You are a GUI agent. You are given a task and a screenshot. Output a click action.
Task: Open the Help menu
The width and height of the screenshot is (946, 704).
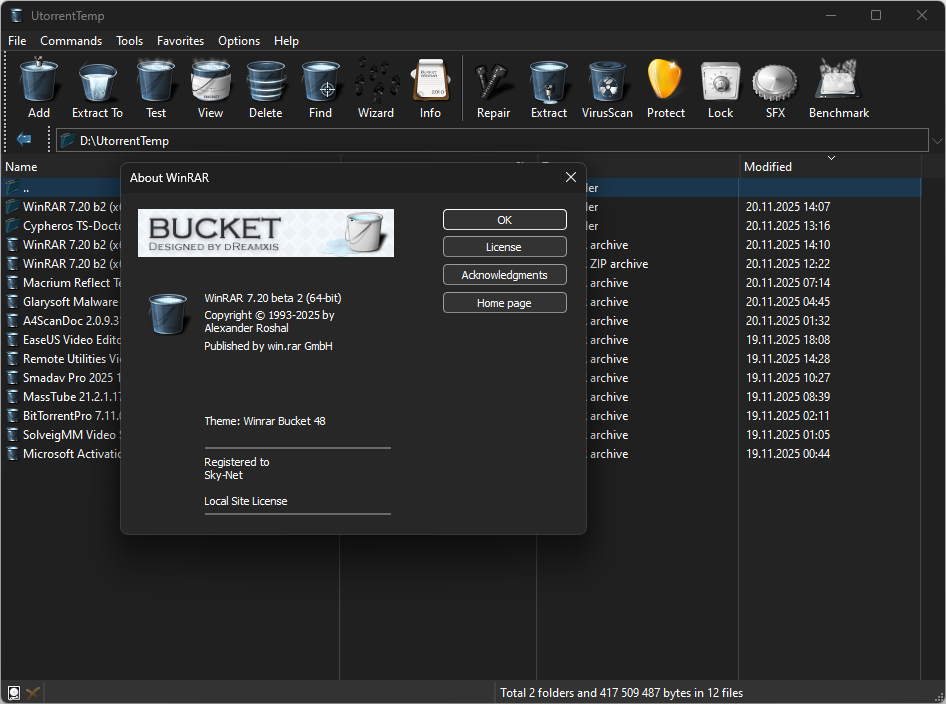tap(286, 40)
